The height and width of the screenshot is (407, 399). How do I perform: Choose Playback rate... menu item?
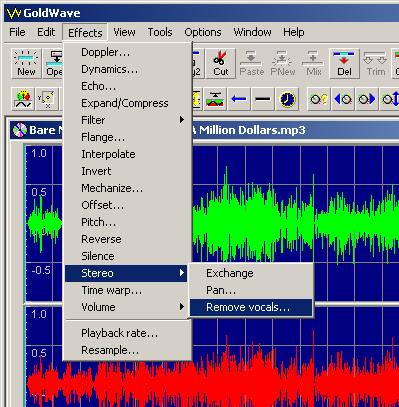tap(127, 333)
